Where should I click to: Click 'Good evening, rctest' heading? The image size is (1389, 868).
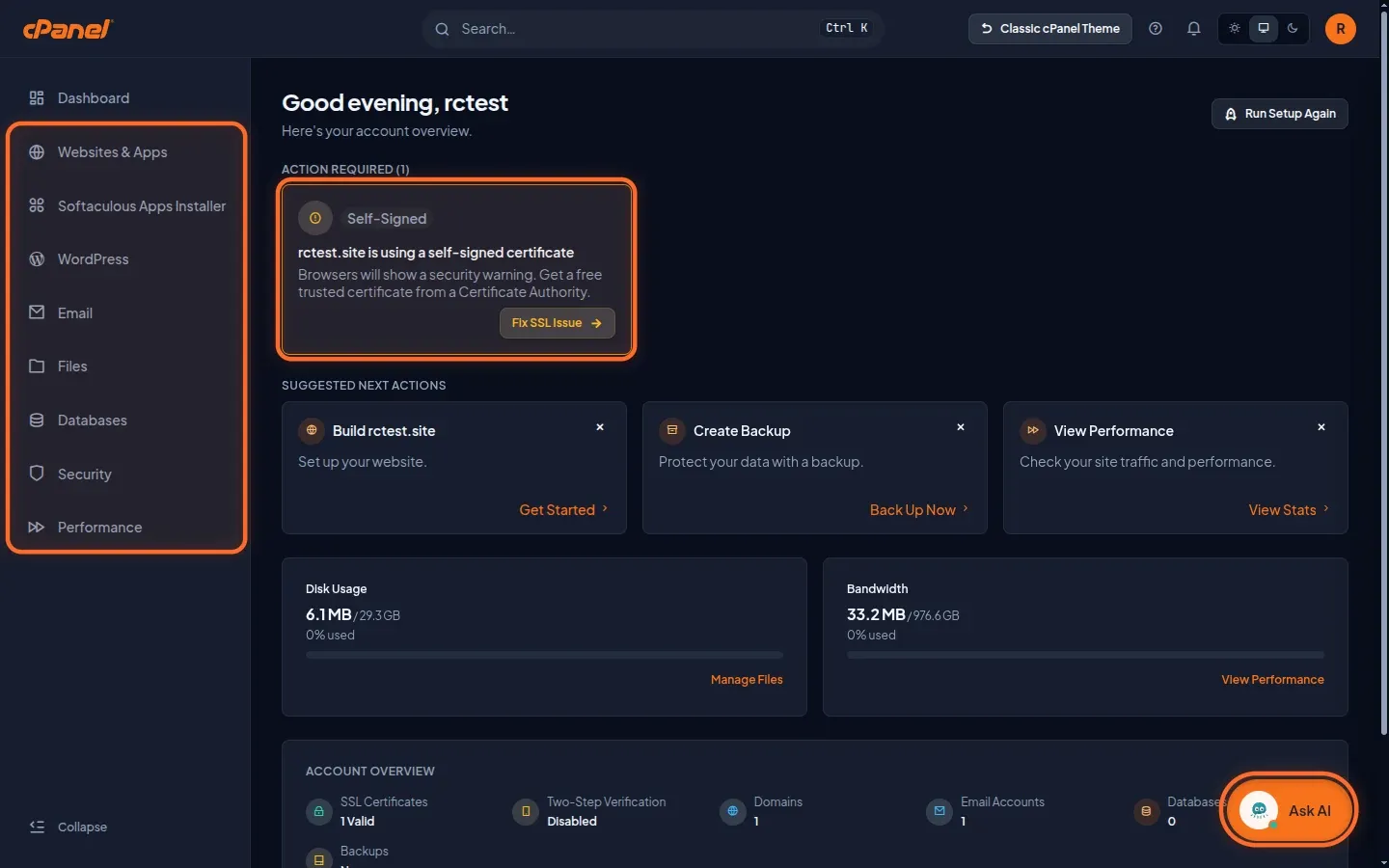pyautogui.click(x=395, y=103)
